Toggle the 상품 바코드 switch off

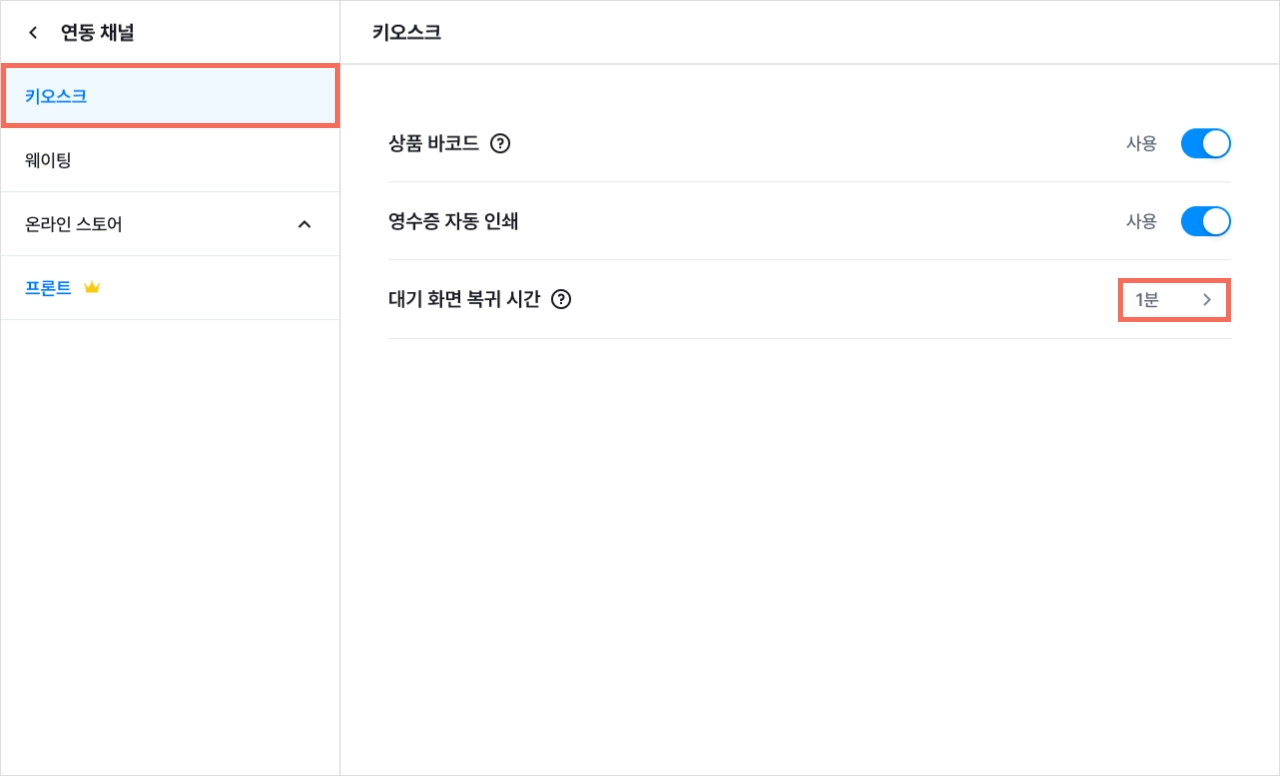[1205, 144]
